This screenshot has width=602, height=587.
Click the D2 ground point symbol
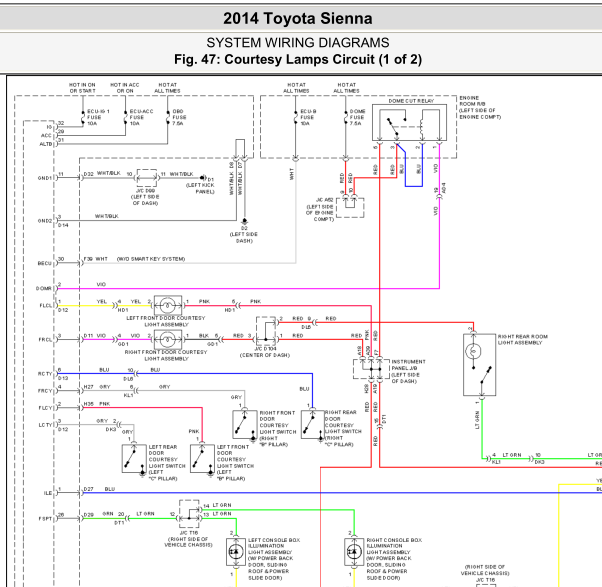pyautogui.click(x=244, y=222)
